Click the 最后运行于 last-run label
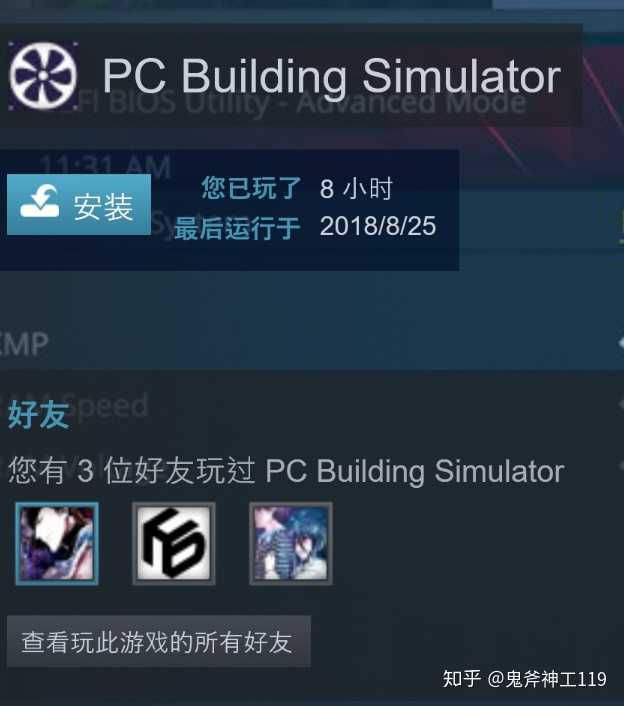 point(237,228)
